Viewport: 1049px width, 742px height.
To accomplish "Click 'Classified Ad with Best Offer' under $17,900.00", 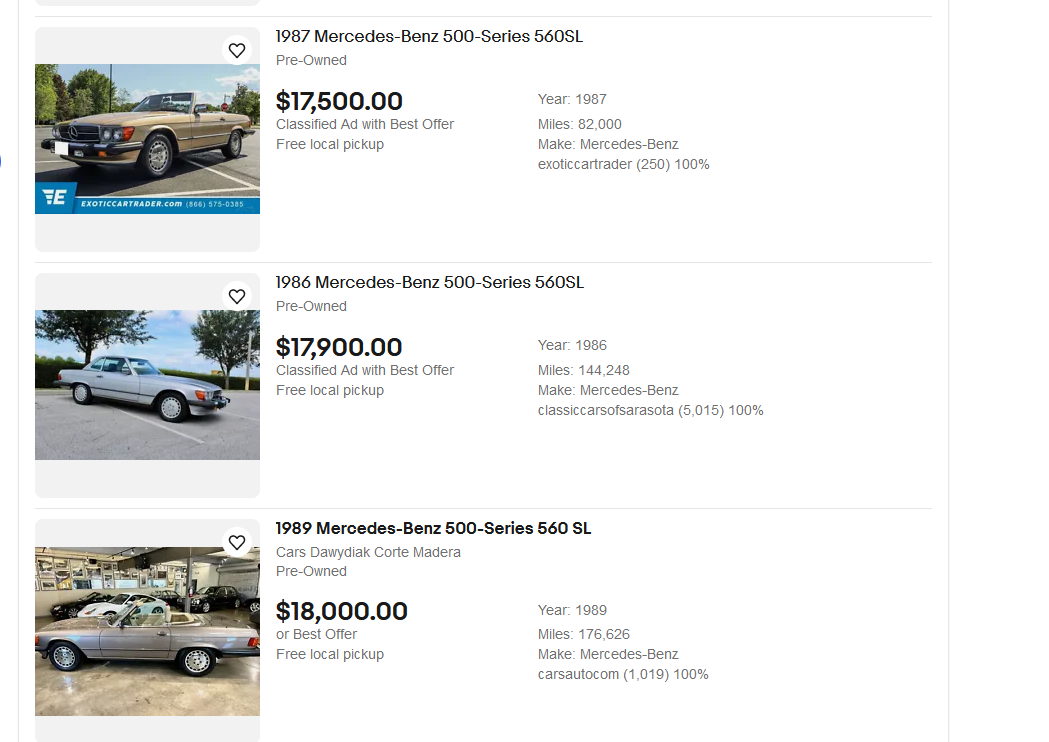I will 364,370.
